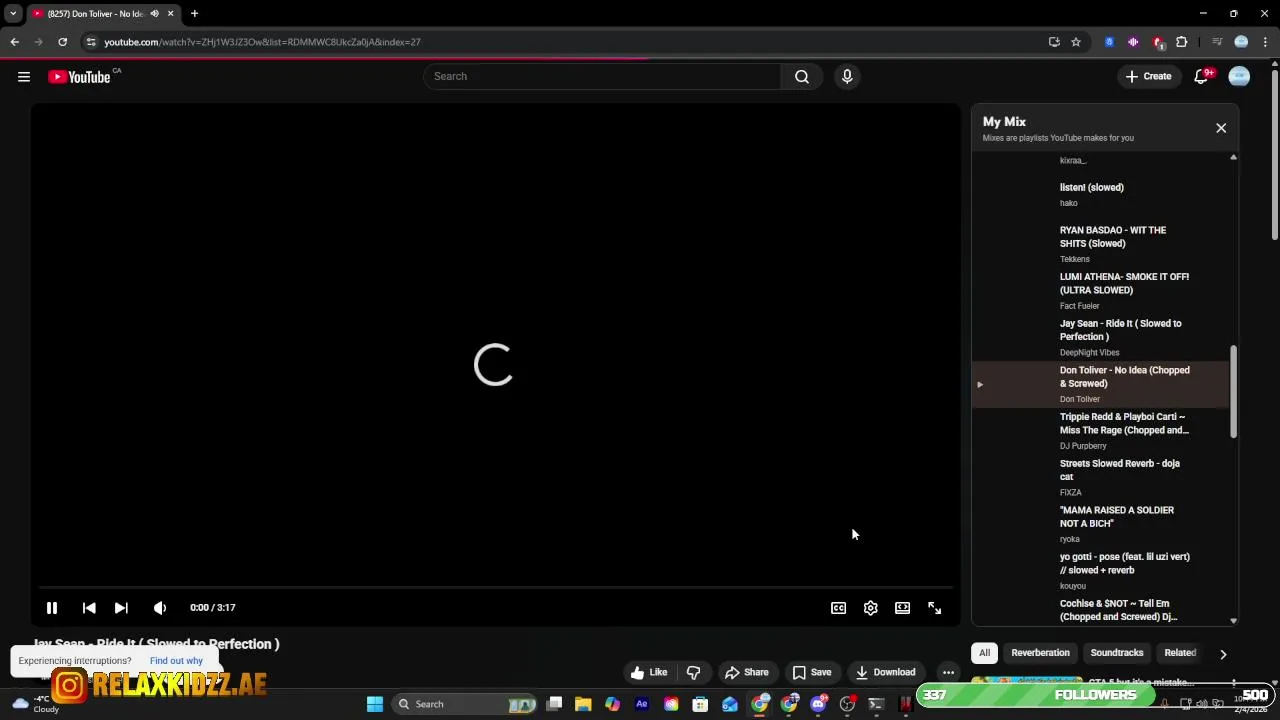Click the taskbar Search box
This screenshot has width=1280, height=720.
pos(465,704)
